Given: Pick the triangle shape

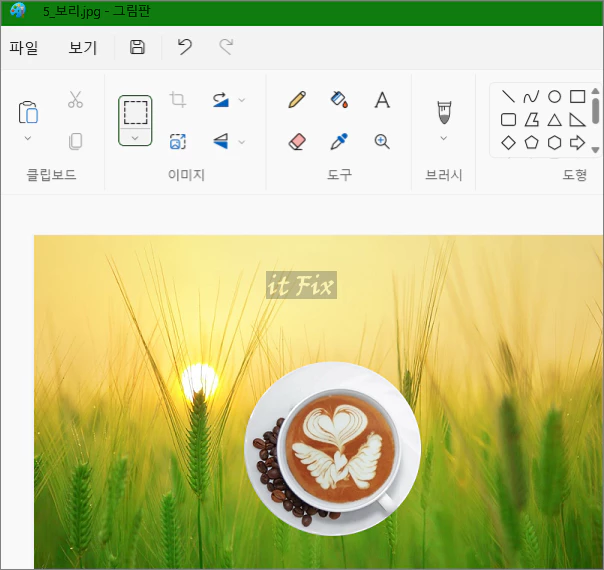Looking at the screenshot, I should click(554, 120).
